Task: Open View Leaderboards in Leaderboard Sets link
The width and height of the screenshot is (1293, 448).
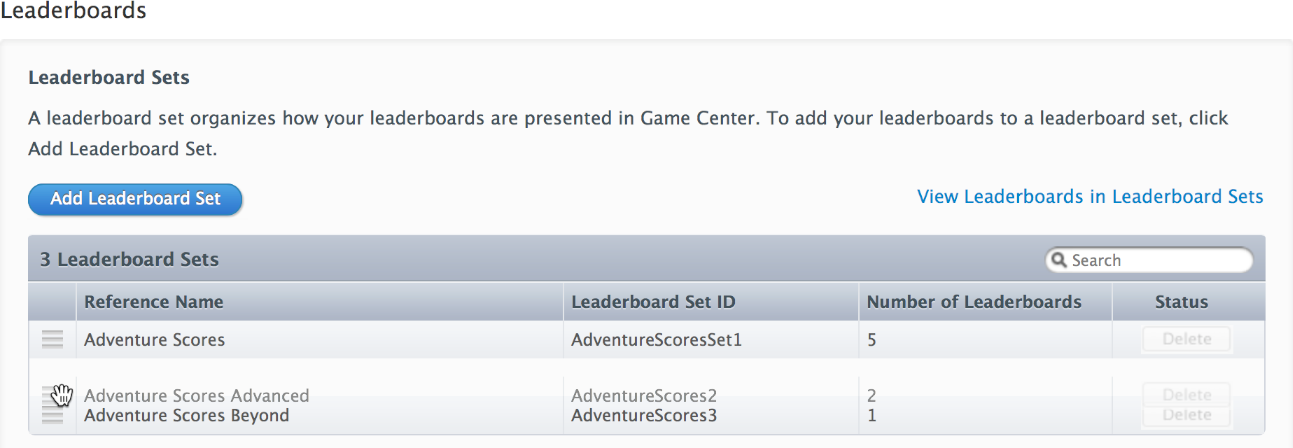Action: pos(1090,197)
